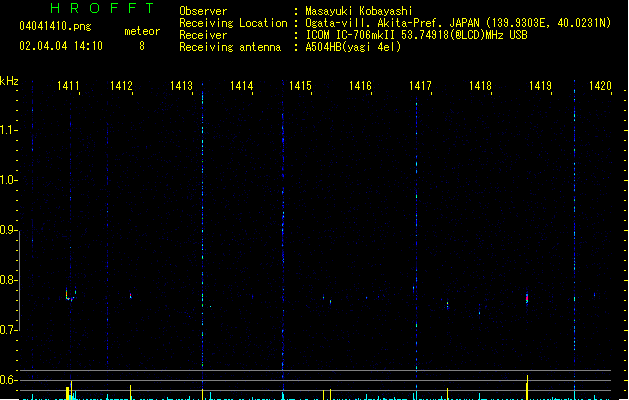629x400 pixels.
Task: Click the 1411 time marker
Action: pos(68,86)
